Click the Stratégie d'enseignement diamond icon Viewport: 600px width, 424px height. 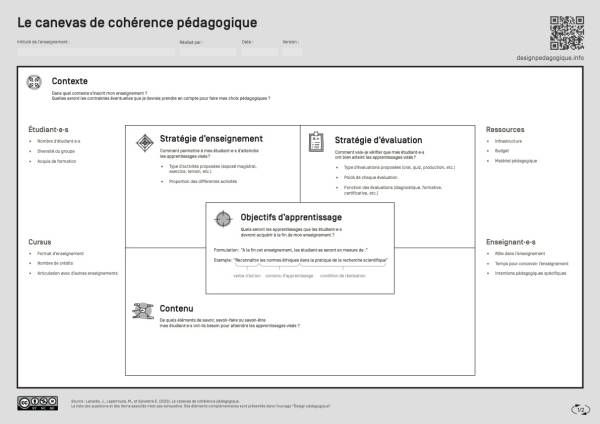[x=144, y=141]
